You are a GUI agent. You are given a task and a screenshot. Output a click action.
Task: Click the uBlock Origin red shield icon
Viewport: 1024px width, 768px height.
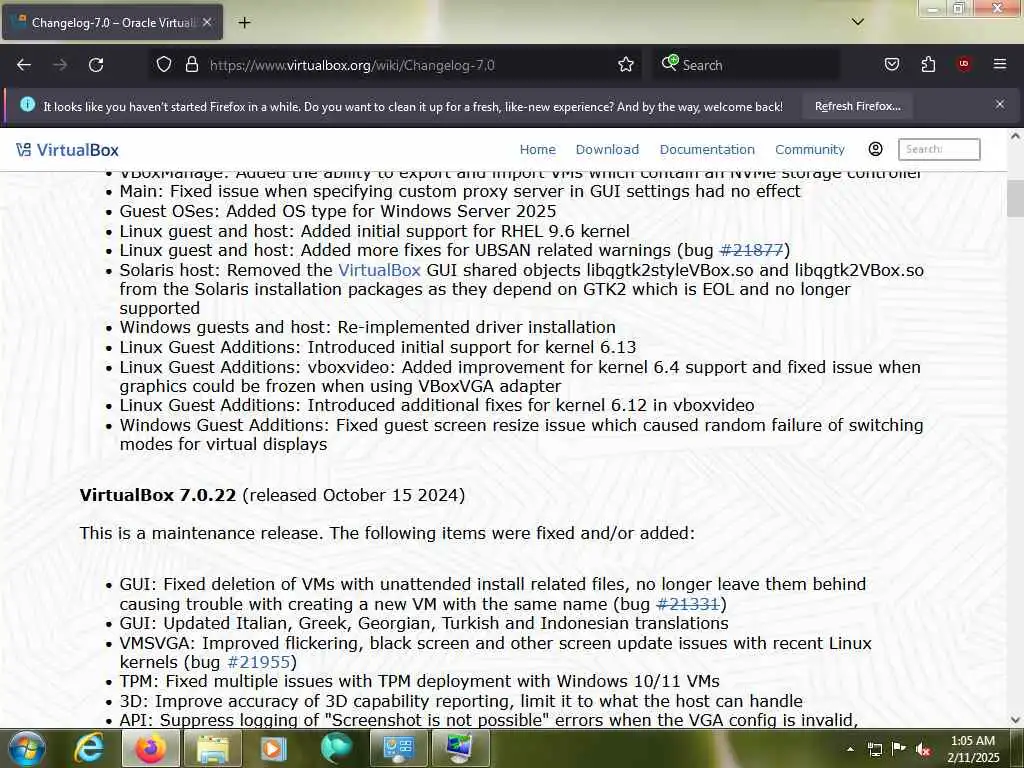click(964, 64)
